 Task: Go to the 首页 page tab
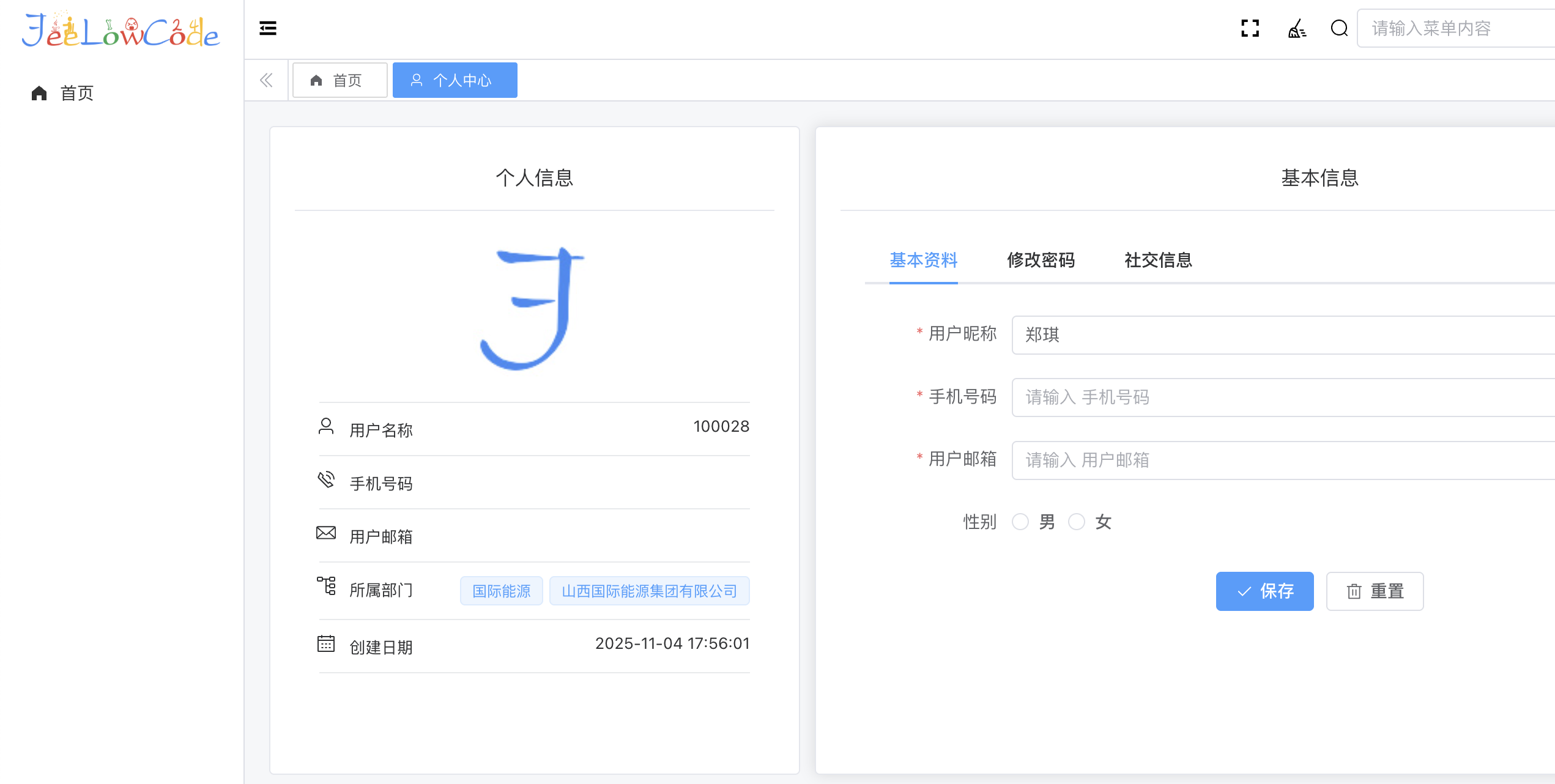coord(340,80)
